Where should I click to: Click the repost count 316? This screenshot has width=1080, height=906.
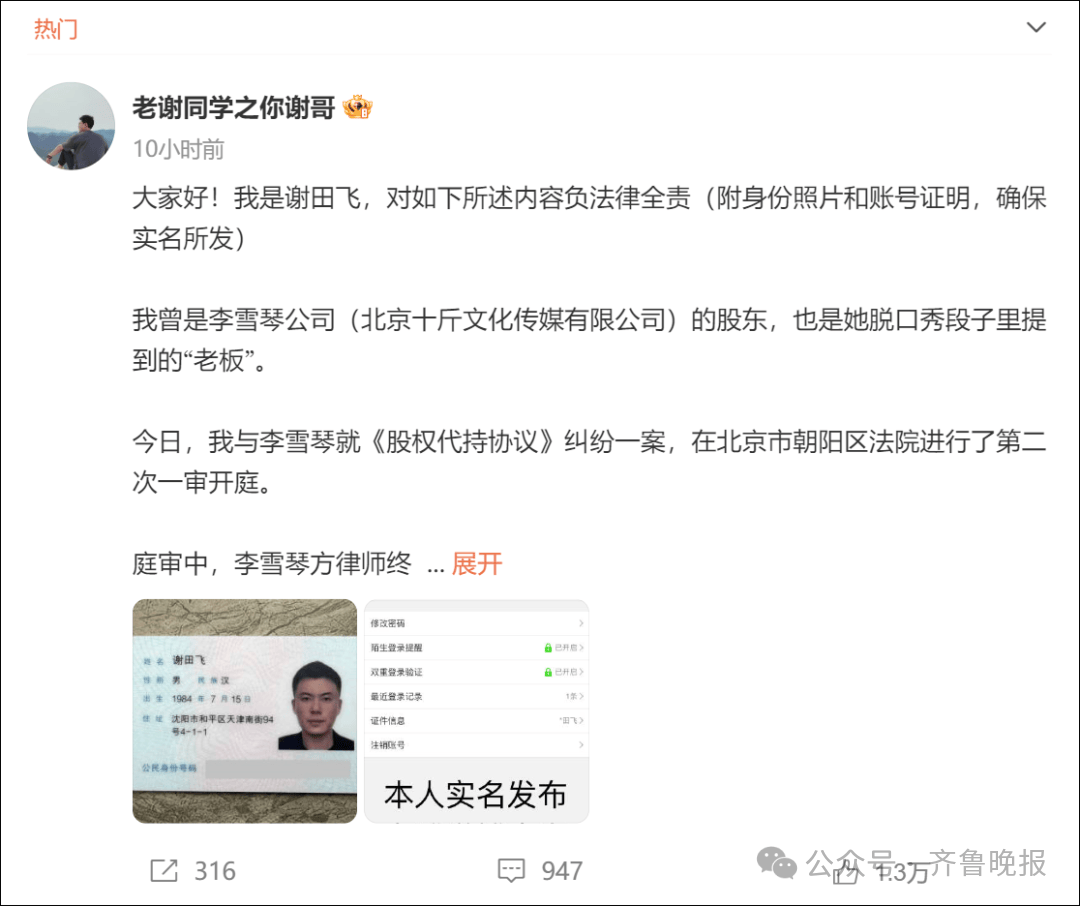[215, 871]
